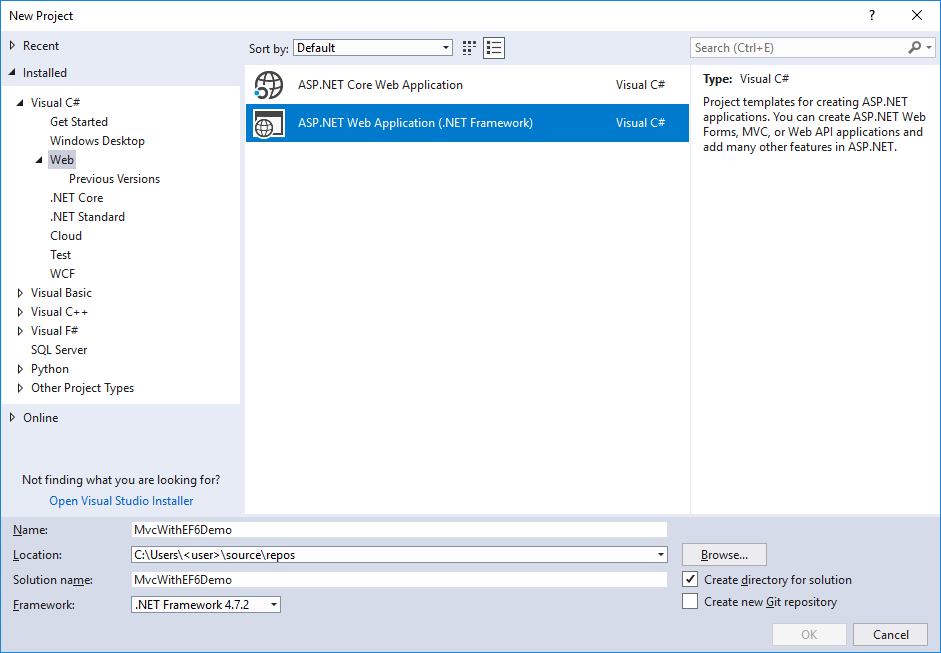Enable Create new Git repository checkbox
Image resolution: width=941 pixels, height=653 pixels.
coord(690,601)
